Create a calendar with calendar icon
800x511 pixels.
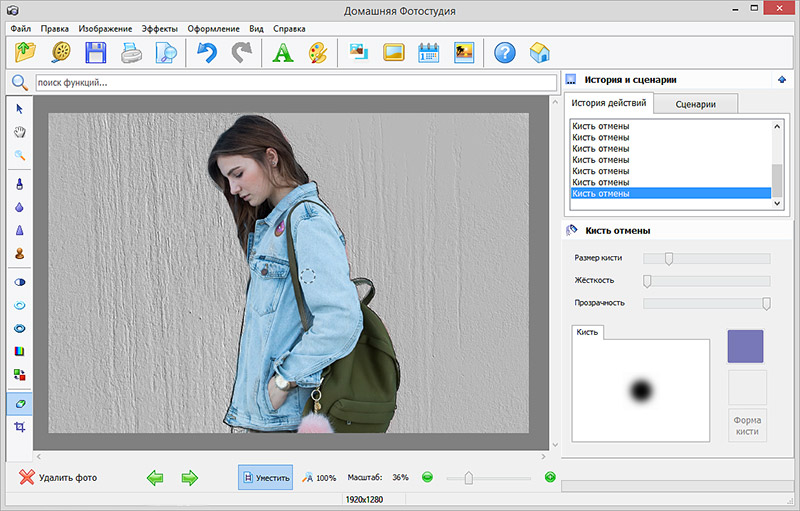tap(429, 53)
